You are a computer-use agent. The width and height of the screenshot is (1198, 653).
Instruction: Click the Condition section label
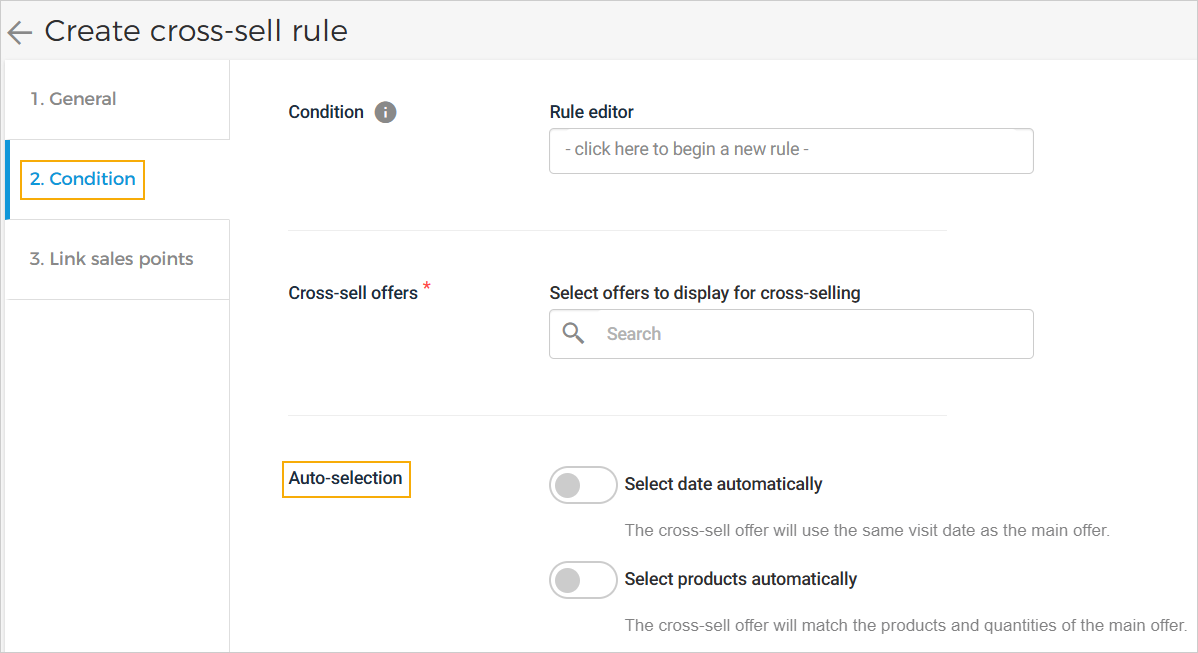point(326,112)
